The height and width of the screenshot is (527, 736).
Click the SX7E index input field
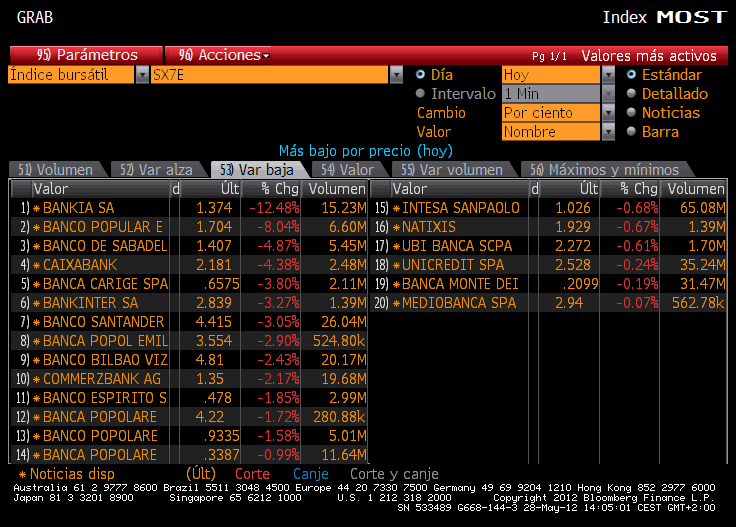click(269, 75)
